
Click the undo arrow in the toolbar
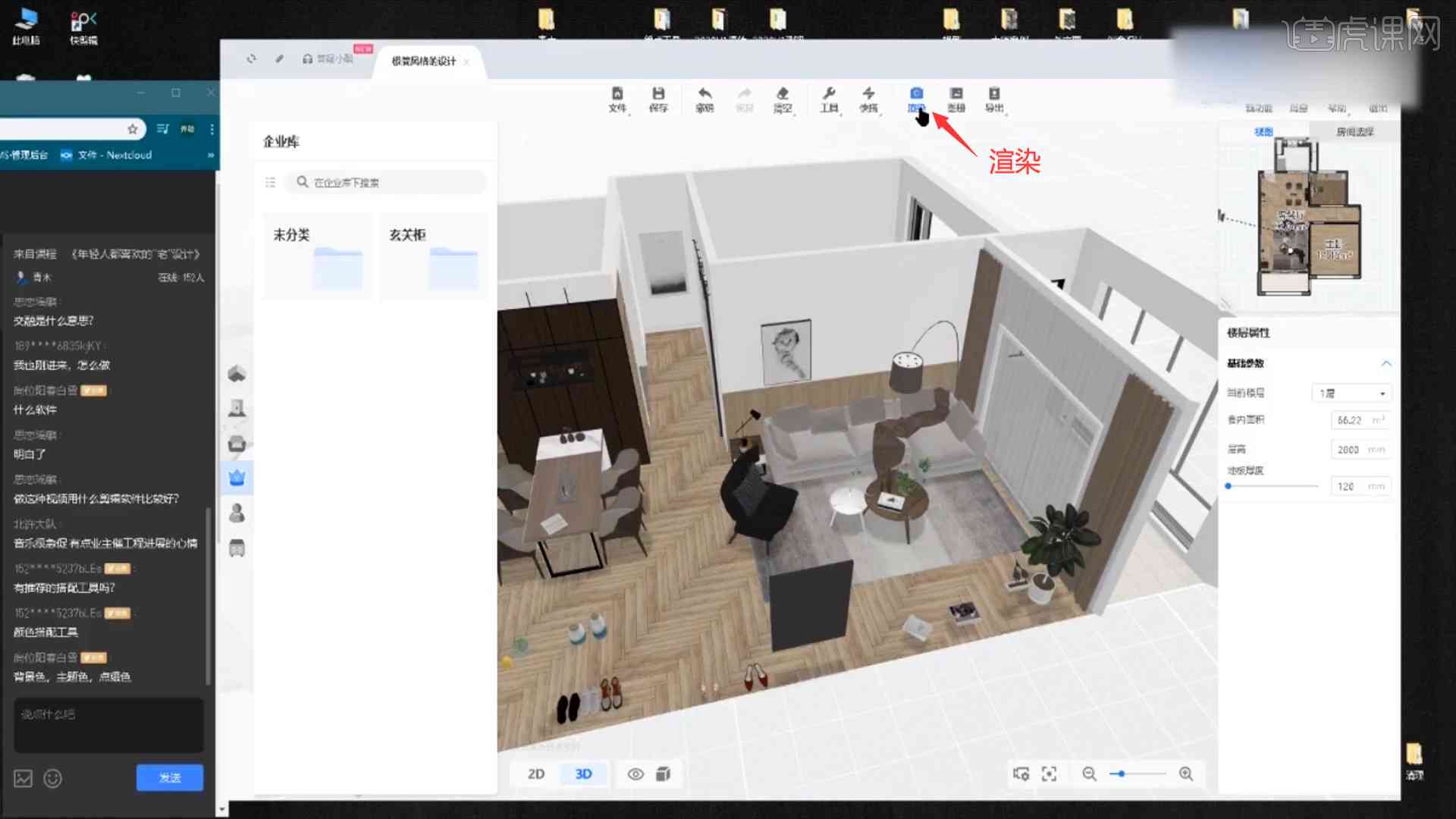(704, 99)
